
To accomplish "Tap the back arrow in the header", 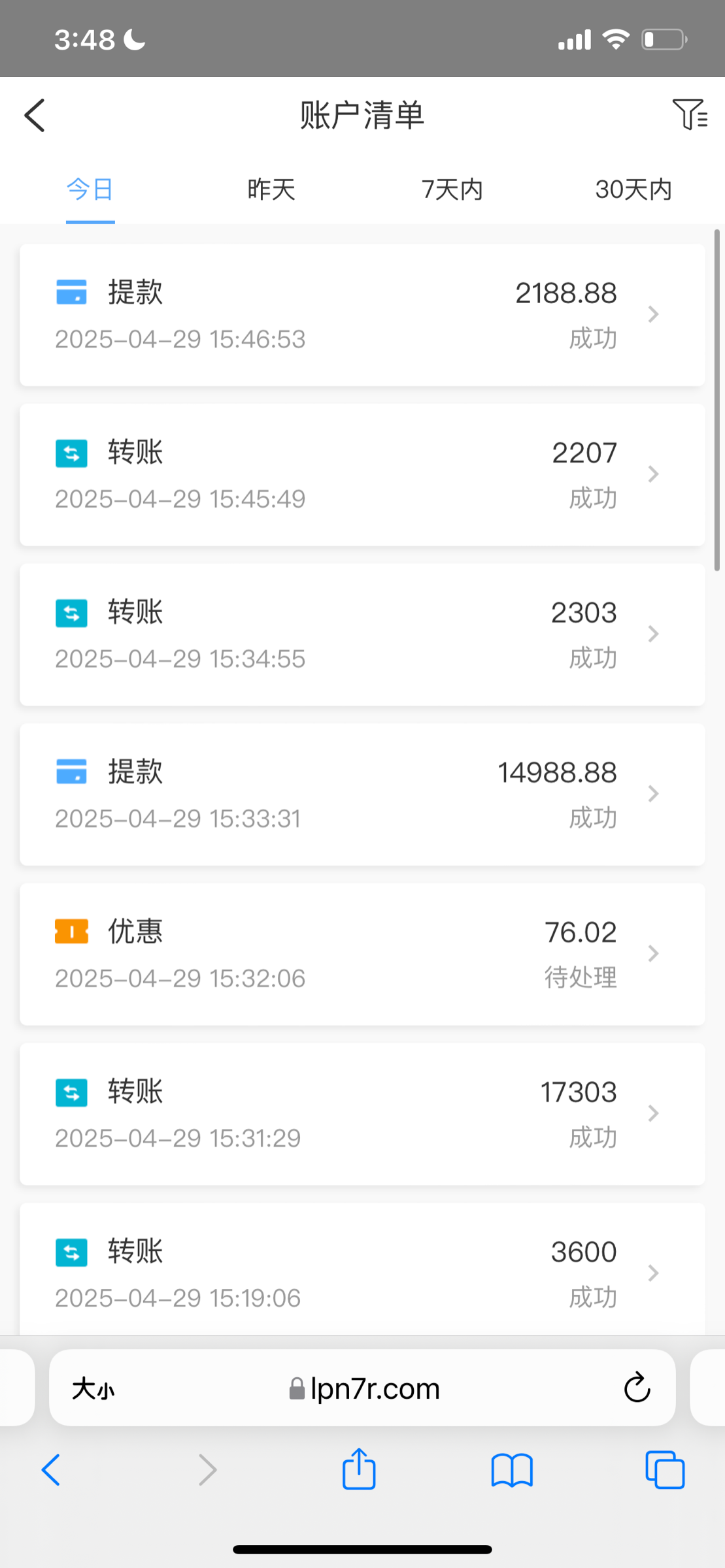I will click(35, 116).
